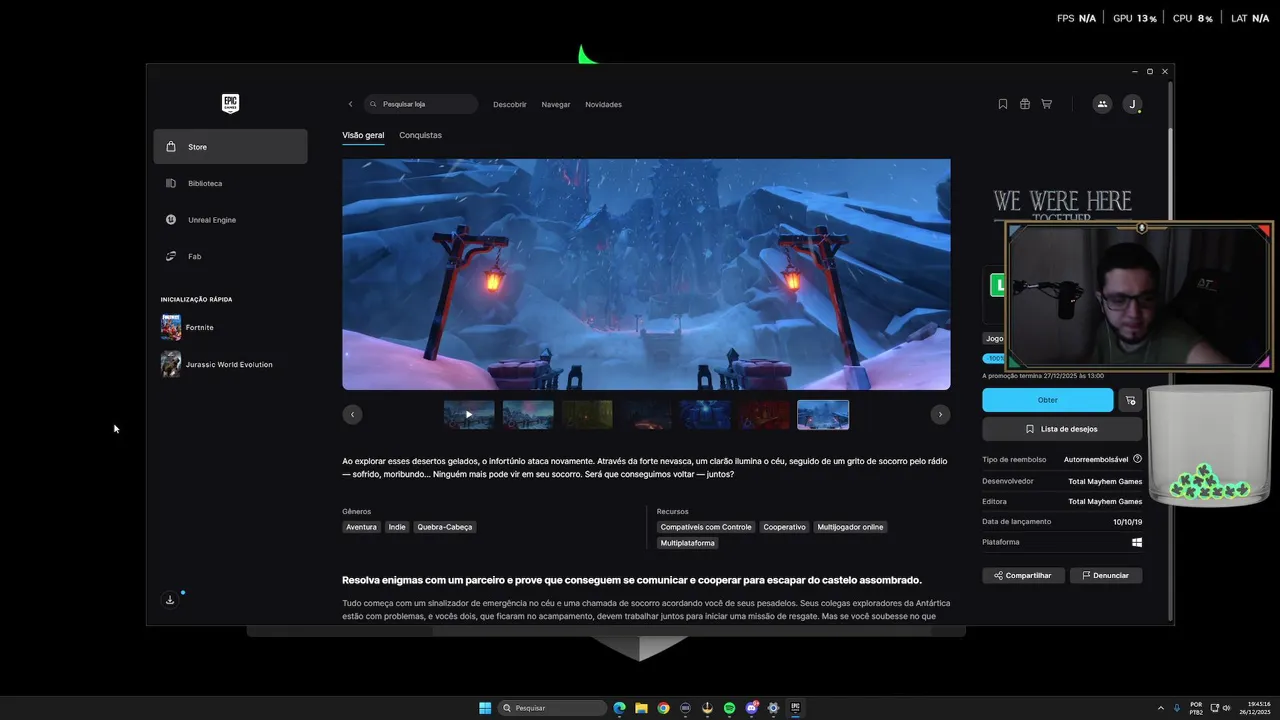Select the dark olive-colored thumbnail
This screenshot has width=1280, height=720.
tap(587, 415)
